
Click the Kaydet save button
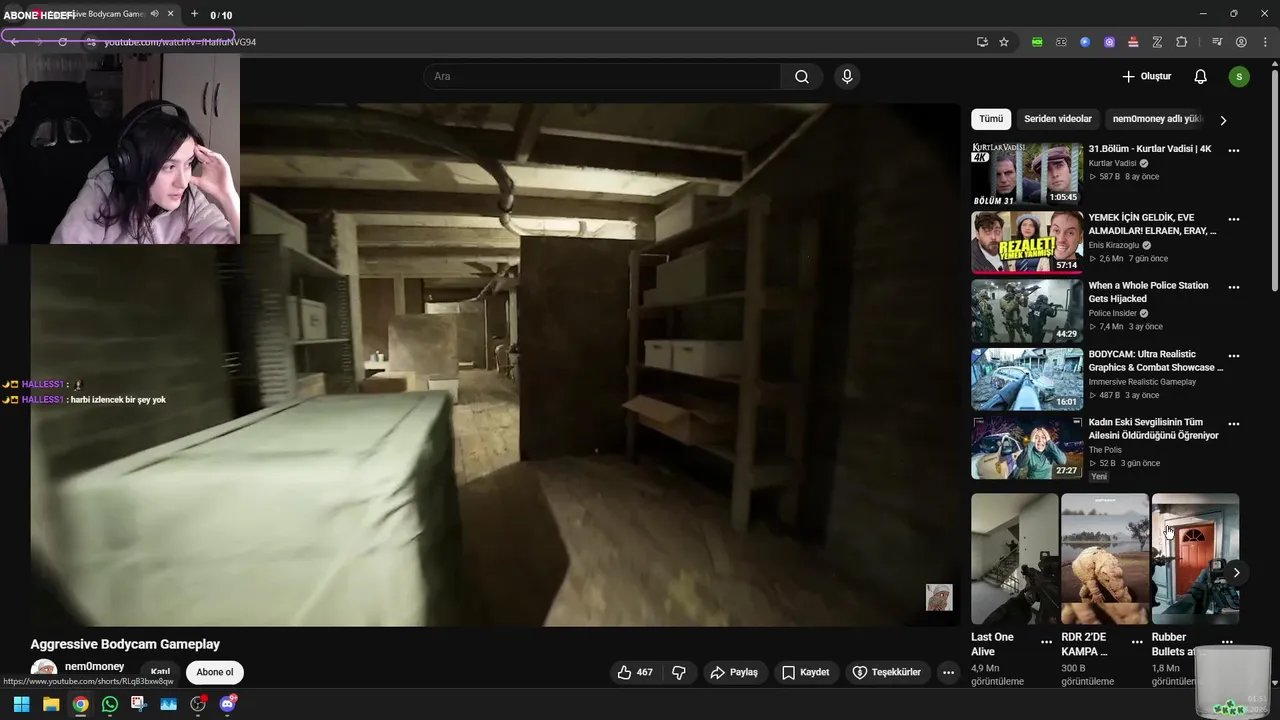806,672
